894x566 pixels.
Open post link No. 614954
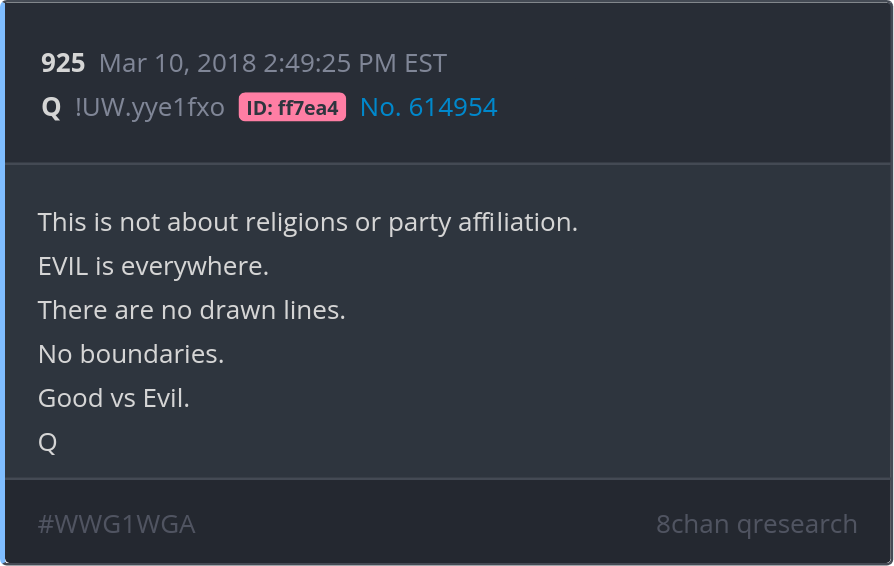tap(429, 107)
